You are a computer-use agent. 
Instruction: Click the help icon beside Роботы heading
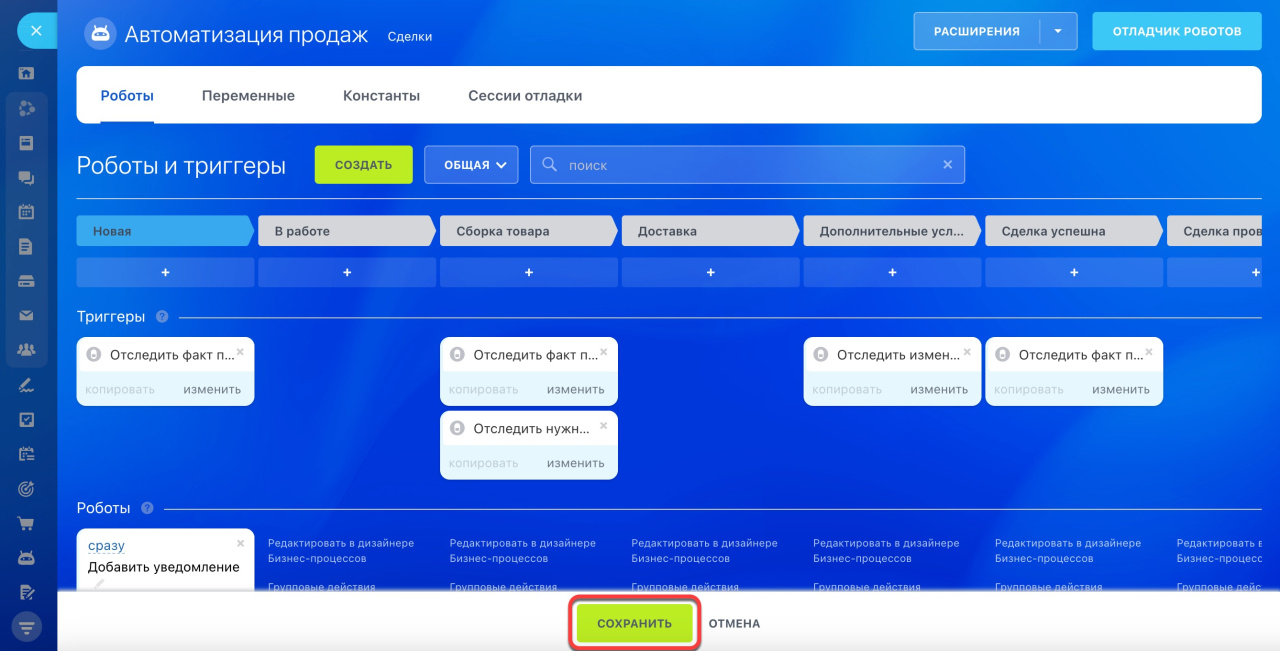click(148, 508)
